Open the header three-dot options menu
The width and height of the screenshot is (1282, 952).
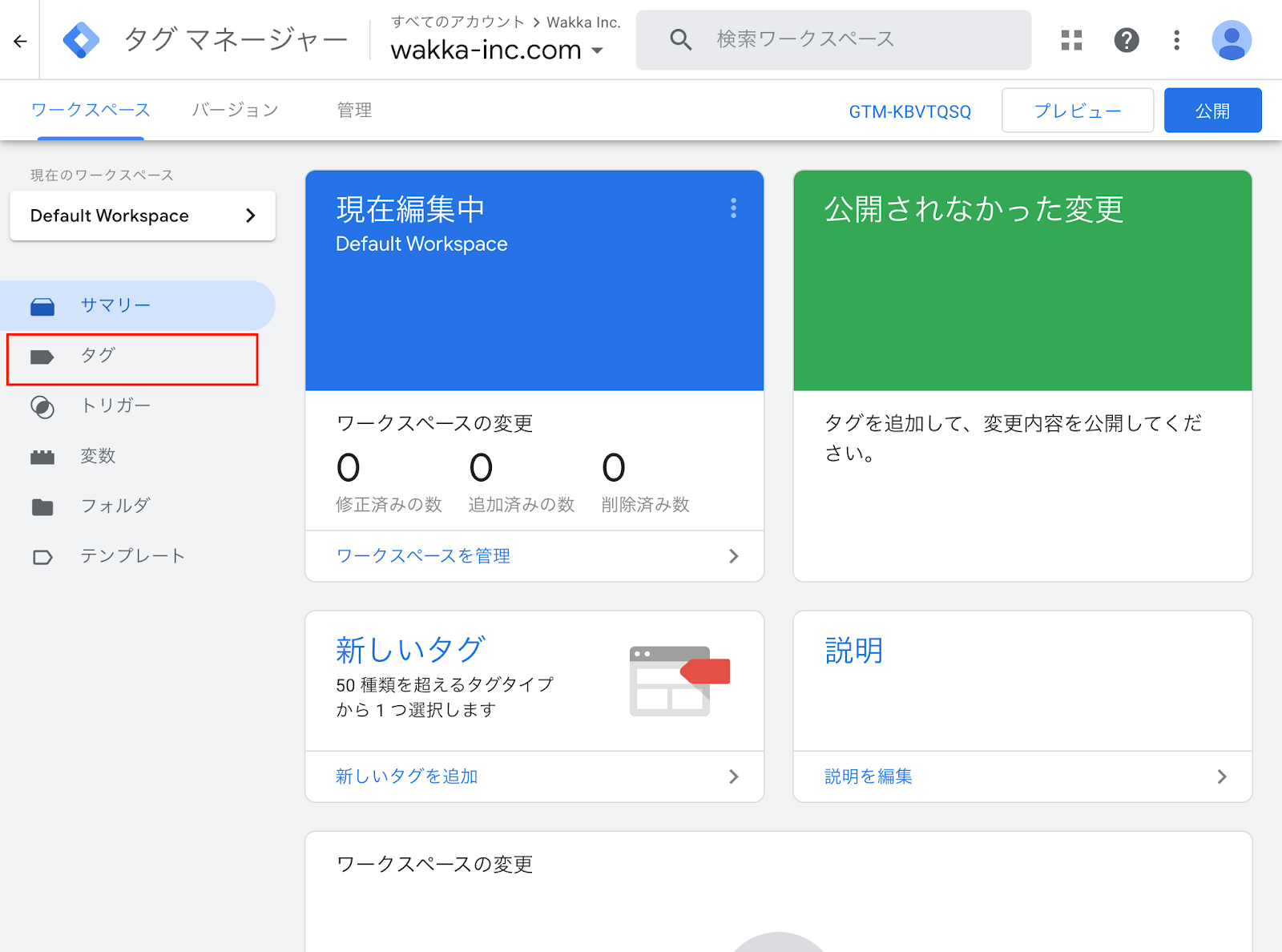point(1176,40)
